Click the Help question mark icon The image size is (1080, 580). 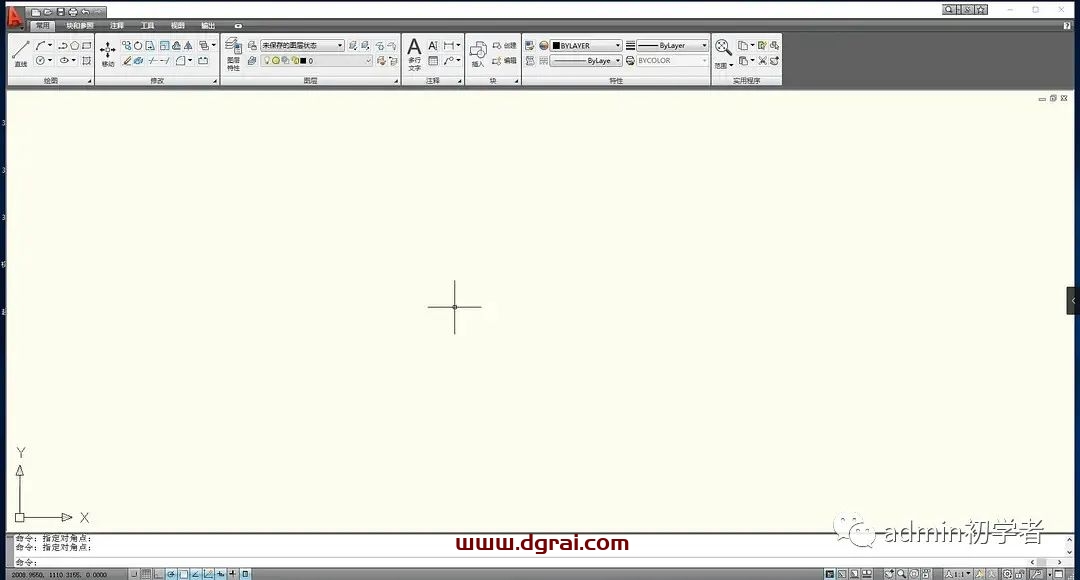click(x=1067, y=25)
